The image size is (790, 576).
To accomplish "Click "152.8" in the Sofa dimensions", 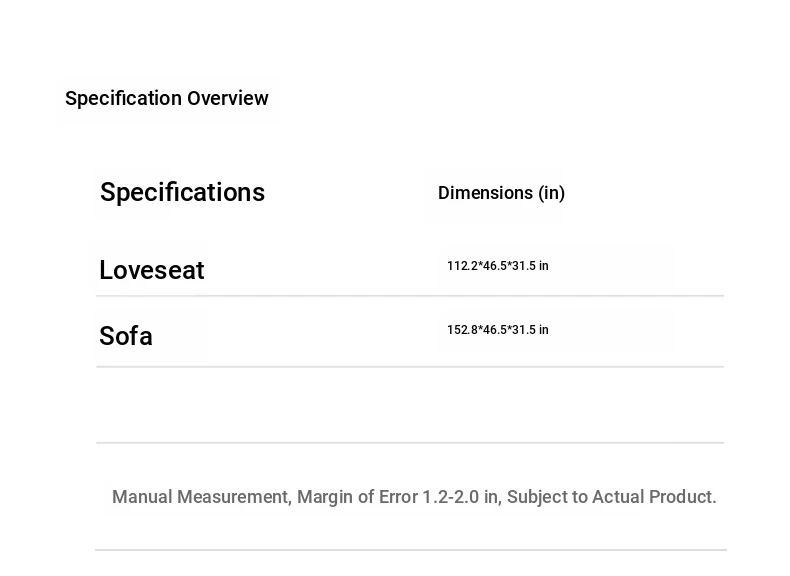I will 461,330.
